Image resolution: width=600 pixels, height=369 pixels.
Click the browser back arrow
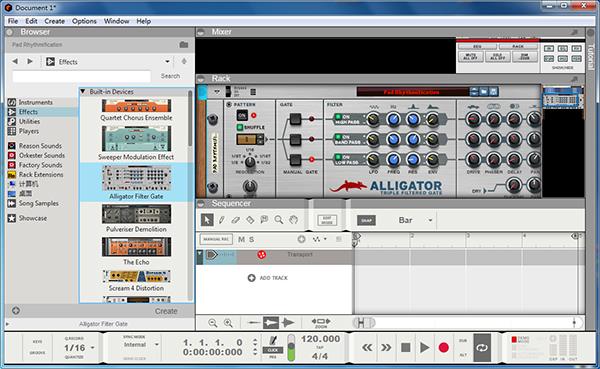tap(15, 61)
